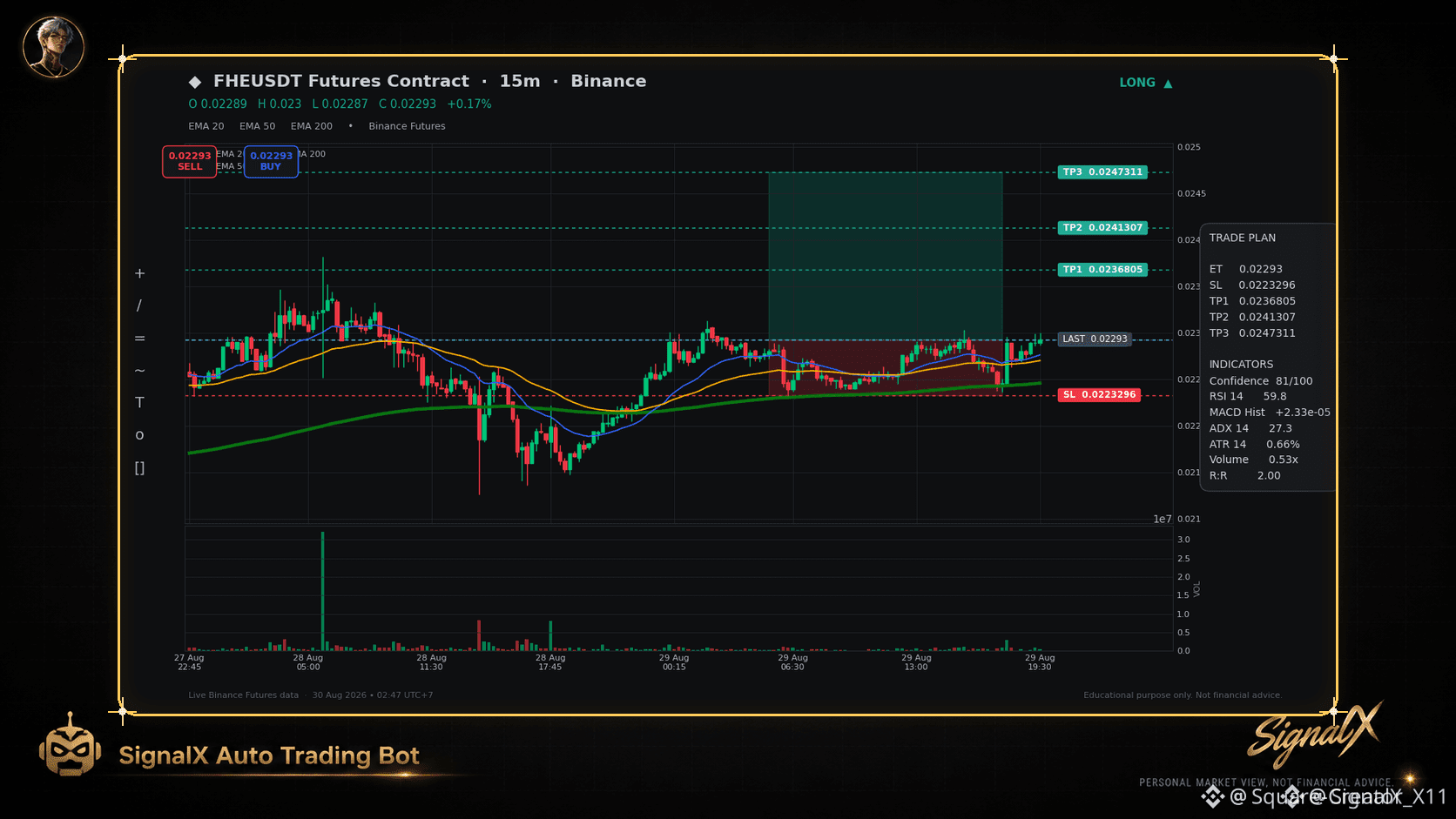
Task: Click the Binance exchange label in title
Action: 609,81
